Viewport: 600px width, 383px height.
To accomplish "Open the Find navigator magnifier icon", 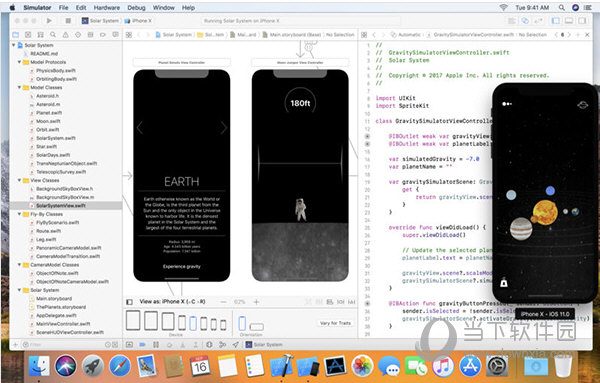I will tap(53, 34).
